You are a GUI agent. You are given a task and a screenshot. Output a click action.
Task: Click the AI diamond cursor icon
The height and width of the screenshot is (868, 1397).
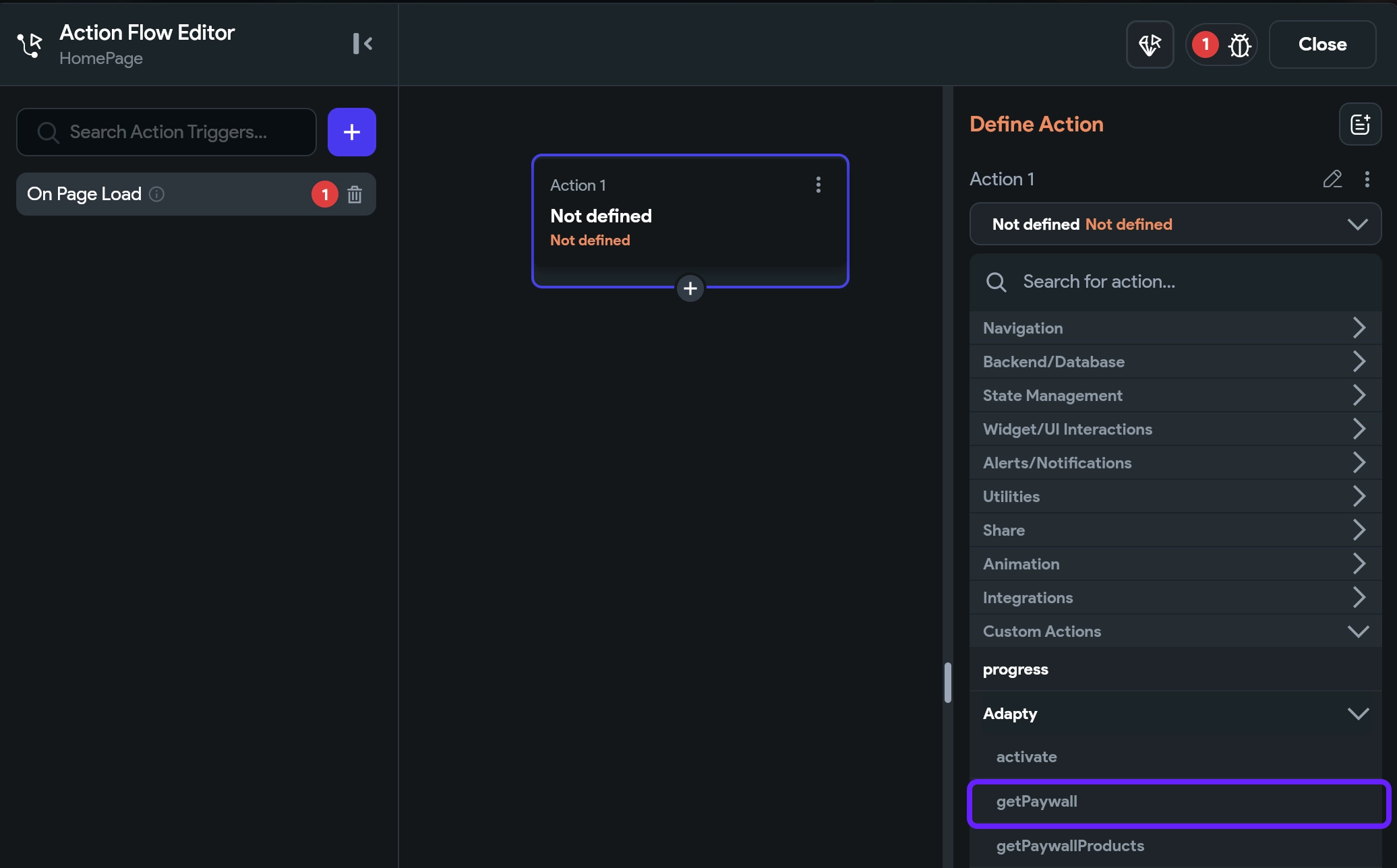click(1150, 45)
